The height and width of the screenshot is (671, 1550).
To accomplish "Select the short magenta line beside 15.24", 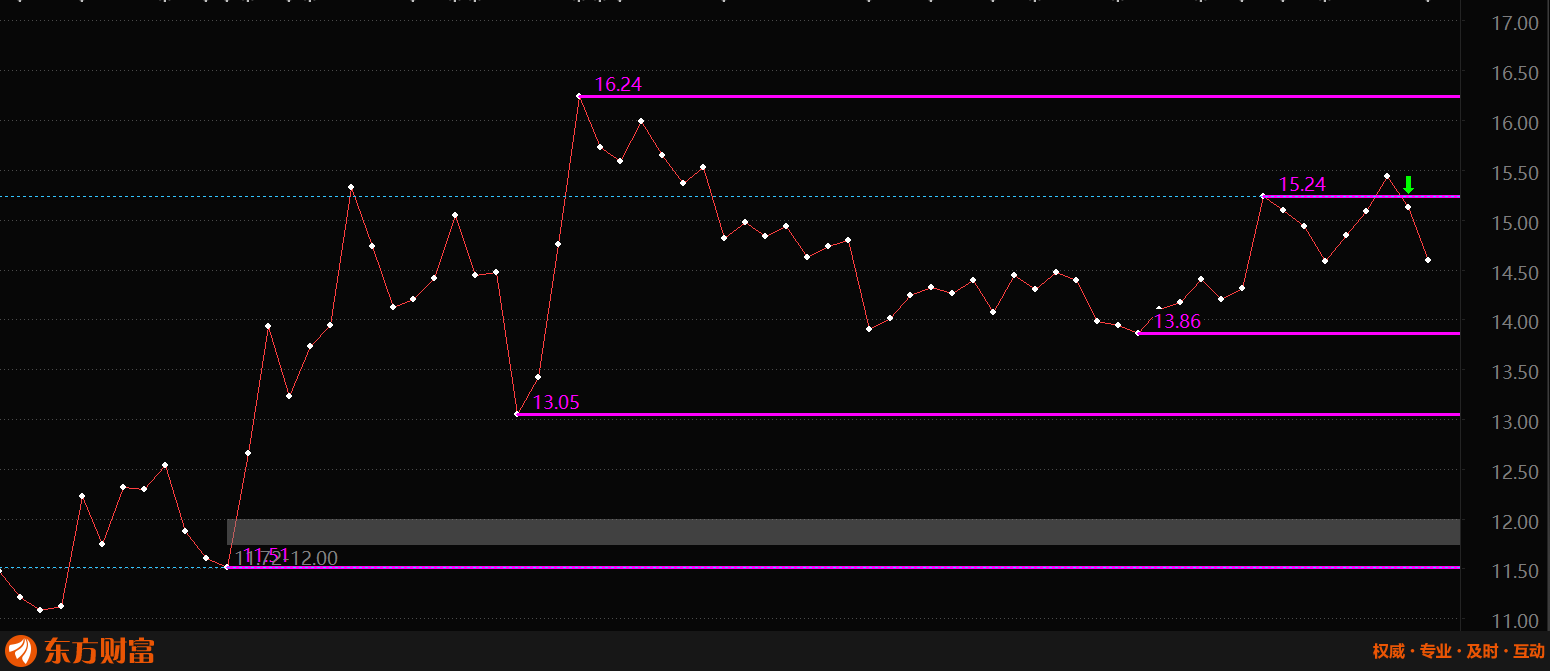I will tap(1361, 196).
